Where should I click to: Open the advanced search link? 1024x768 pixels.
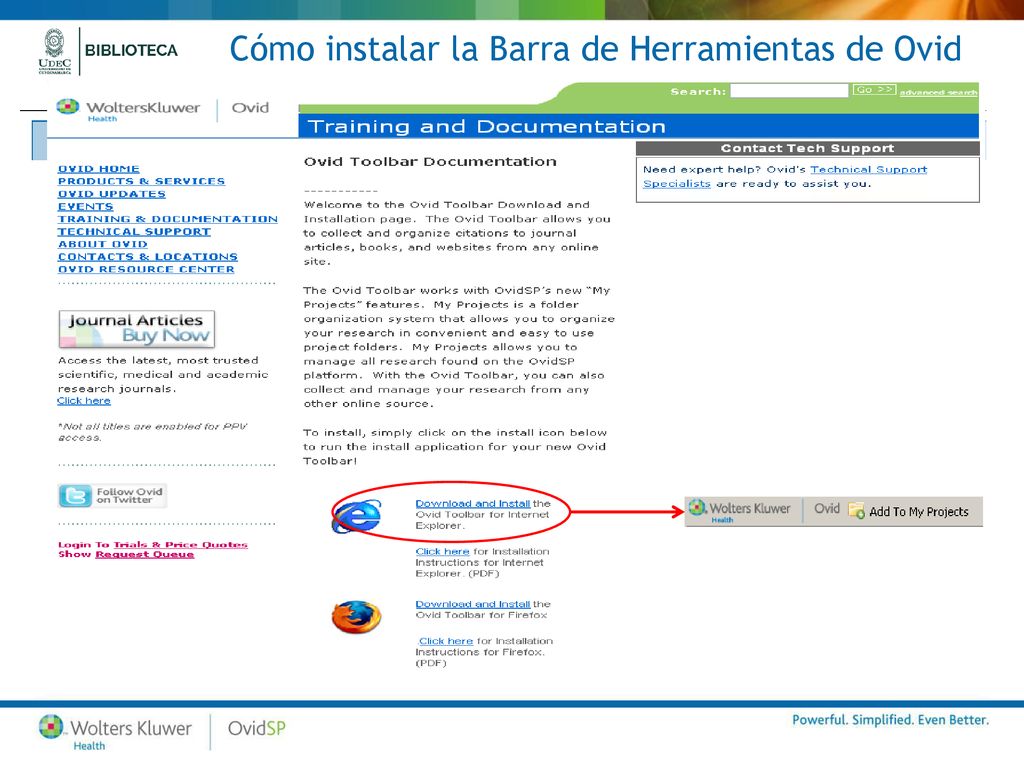pos(938,93)
